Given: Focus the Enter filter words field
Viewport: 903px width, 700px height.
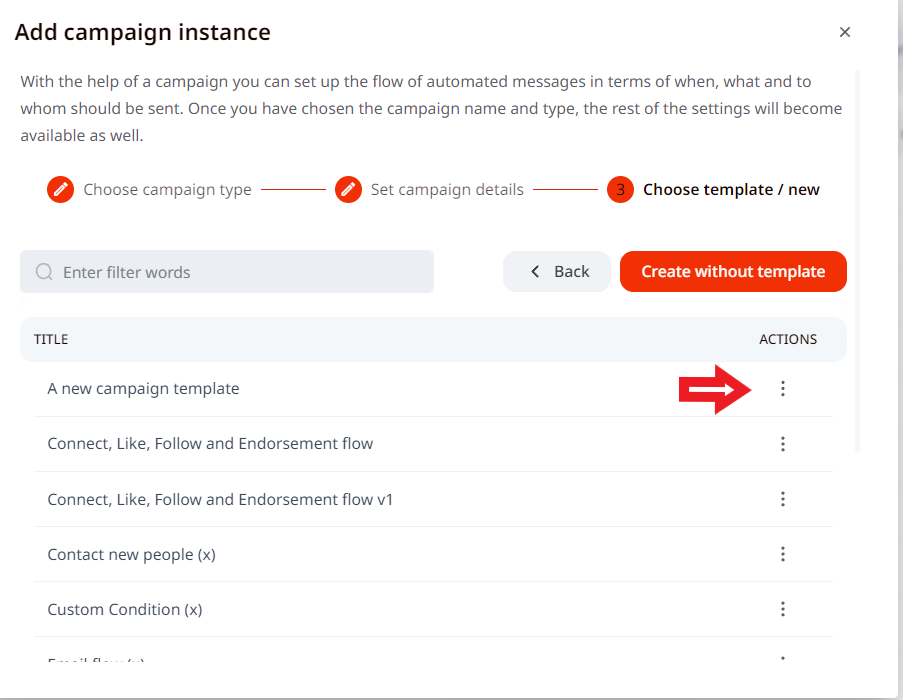Looking at the screenshot, I should tap(240, 272).
